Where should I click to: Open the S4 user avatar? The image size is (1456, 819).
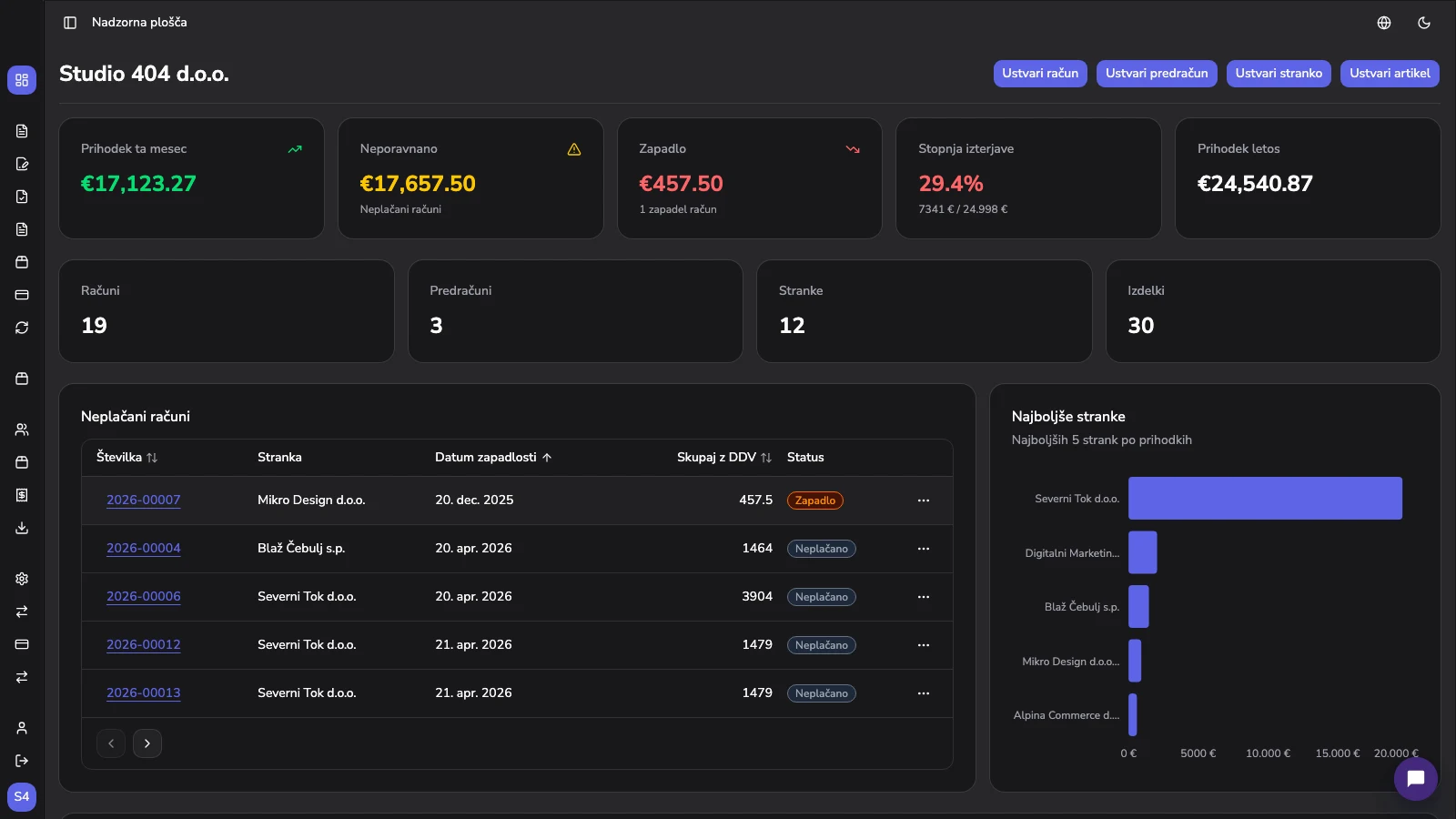click(22, 797)
